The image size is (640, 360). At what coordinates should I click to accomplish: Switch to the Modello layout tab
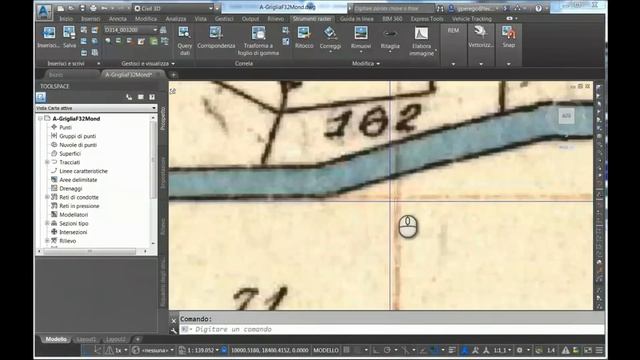56,339
